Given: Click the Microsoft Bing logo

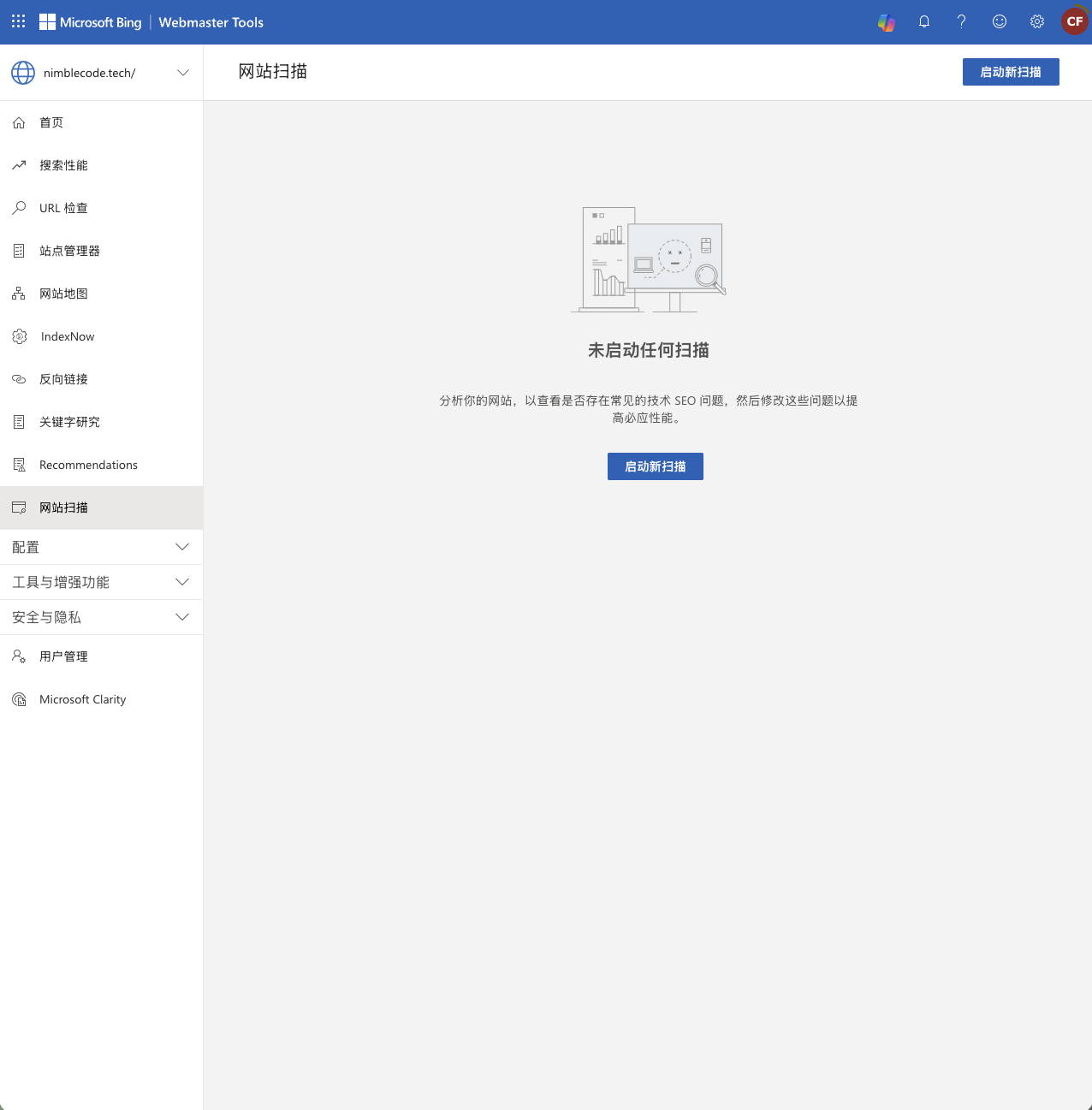Looking at the screenshot, I should [91, 22].
